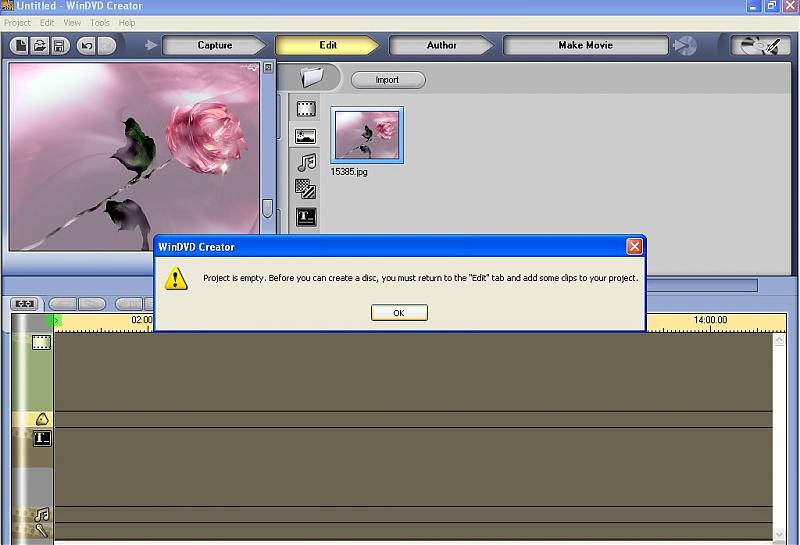Viewport: 800px width, 545px height.
Task: Click the title track T icon
Action: [x=42, y=438]
